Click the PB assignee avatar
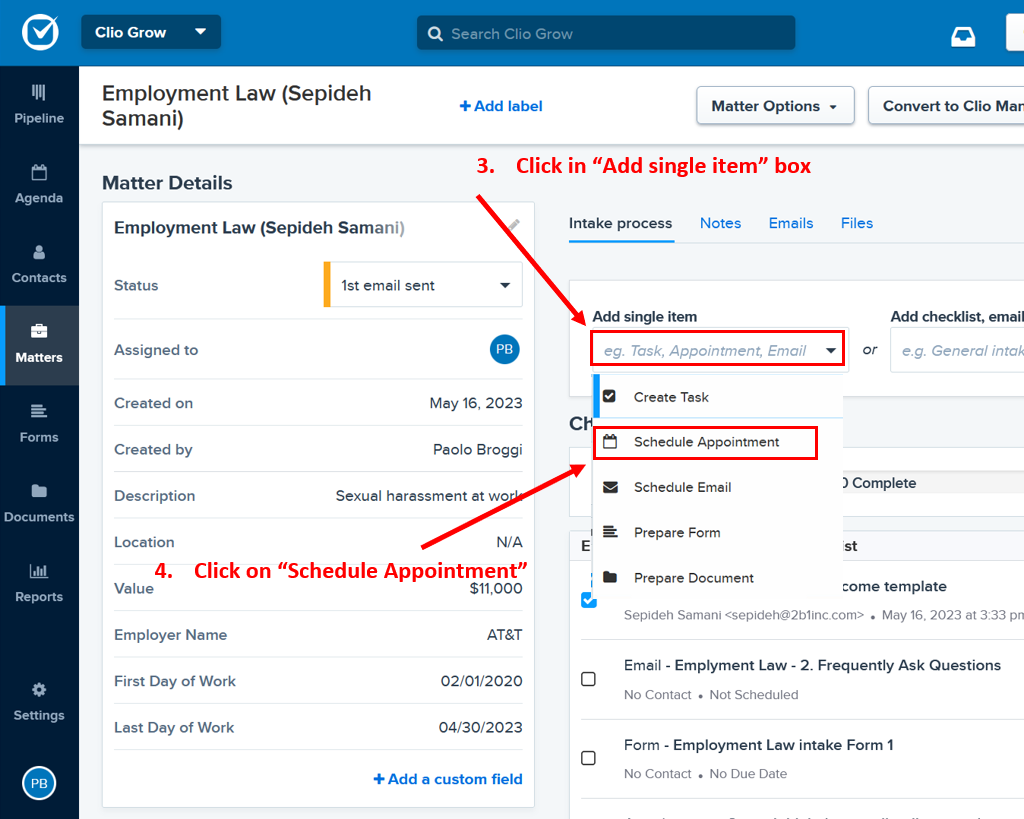This screenshot has width=1024, height=819. click(x=504, y=349)
